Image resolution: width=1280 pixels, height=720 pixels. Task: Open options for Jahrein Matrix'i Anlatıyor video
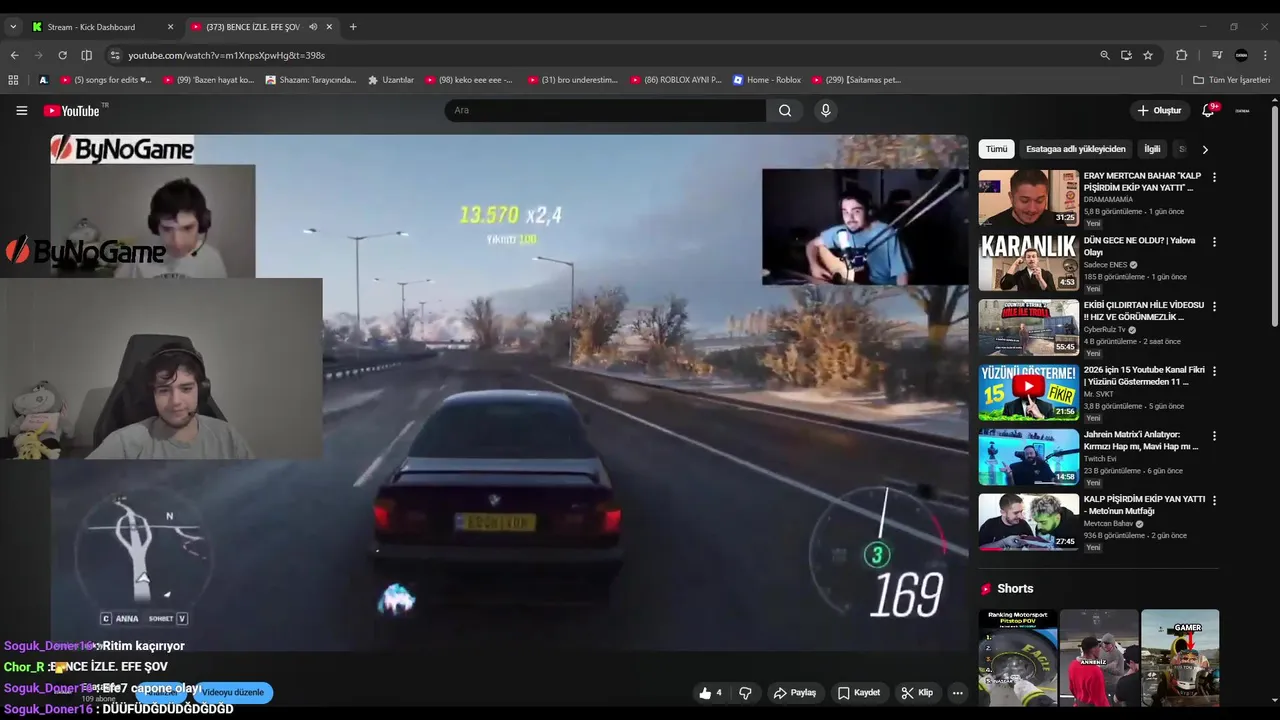tap(1214, 436)
